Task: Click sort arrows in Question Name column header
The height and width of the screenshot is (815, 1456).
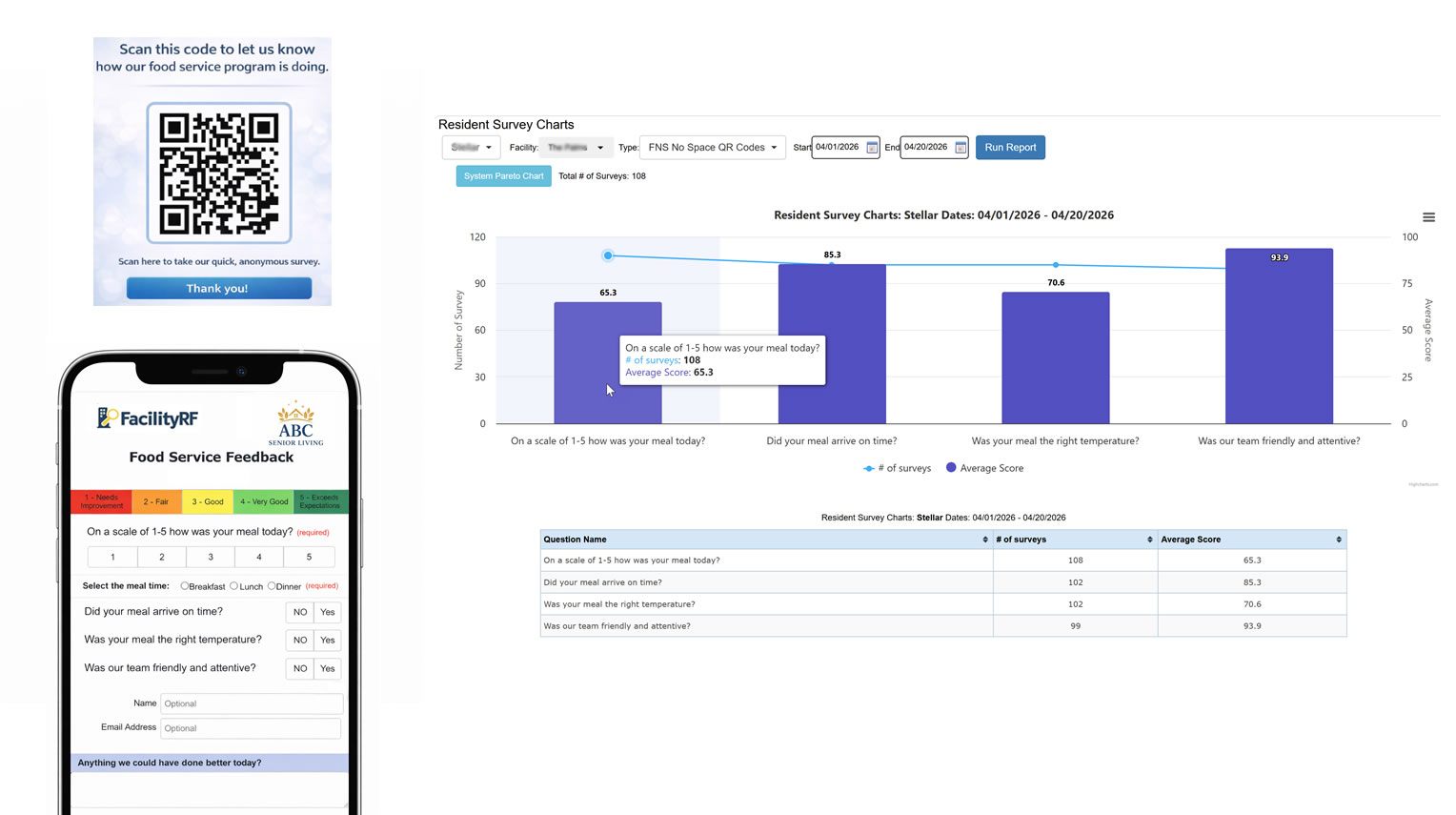Action: click(985, 540)
